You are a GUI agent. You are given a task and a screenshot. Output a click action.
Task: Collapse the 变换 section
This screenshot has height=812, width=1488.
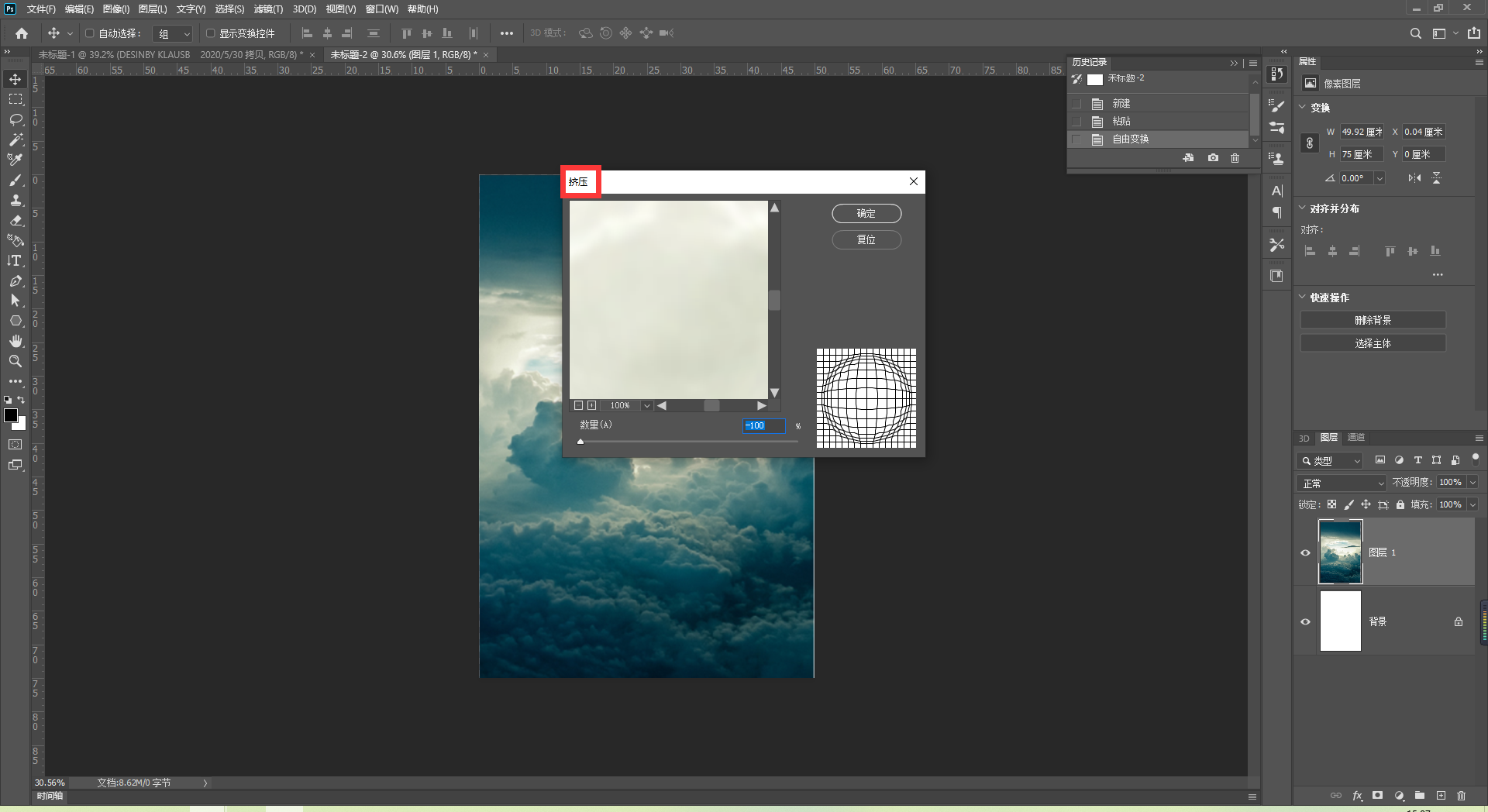point(1303,108)
